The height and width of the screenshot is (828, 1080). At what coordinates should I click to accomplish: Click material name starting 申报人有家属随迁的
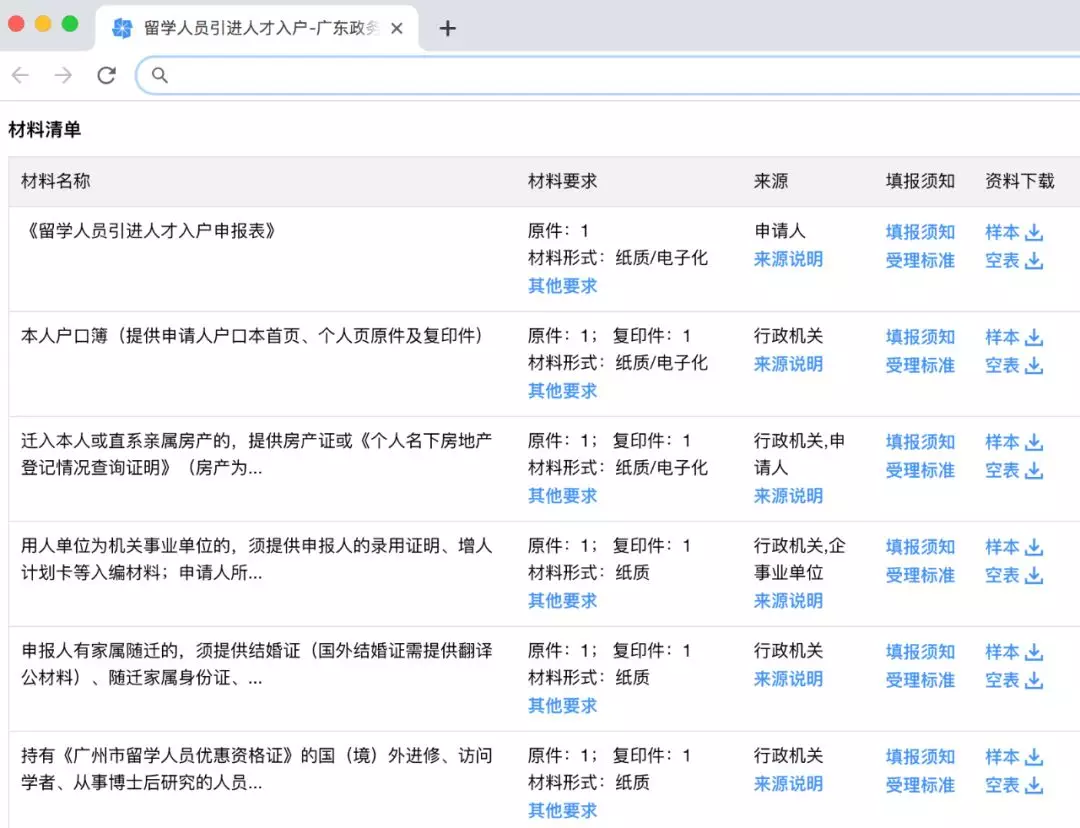point(256,664)
